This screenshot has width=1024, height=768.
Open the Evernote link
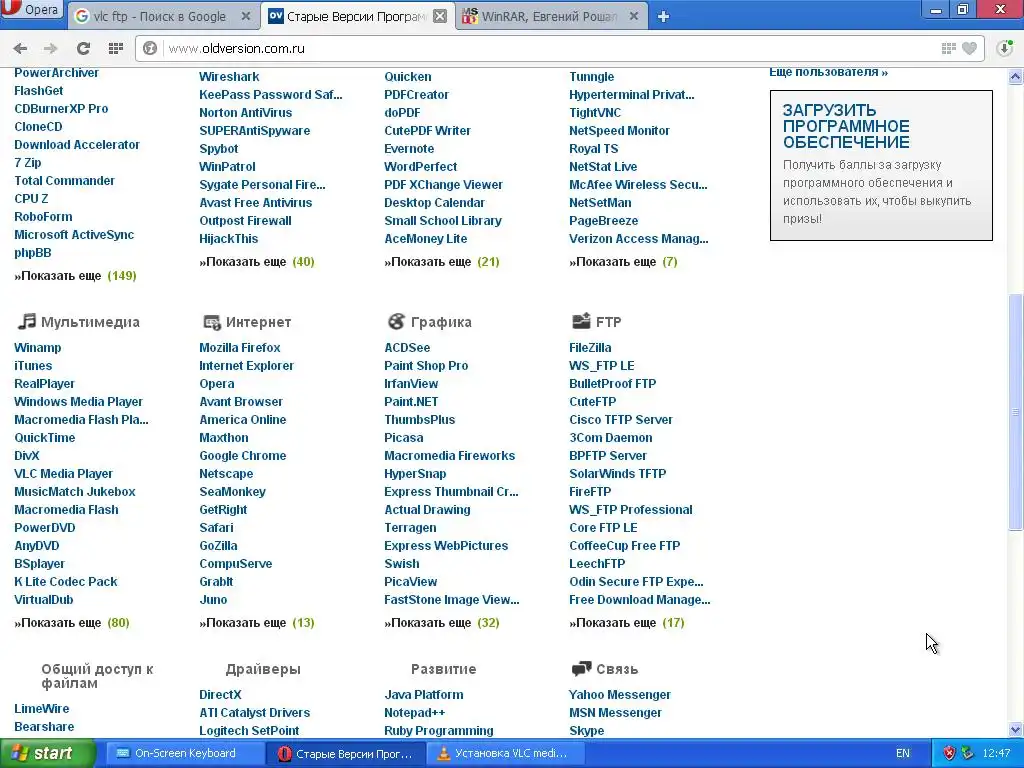coord(409,149)
